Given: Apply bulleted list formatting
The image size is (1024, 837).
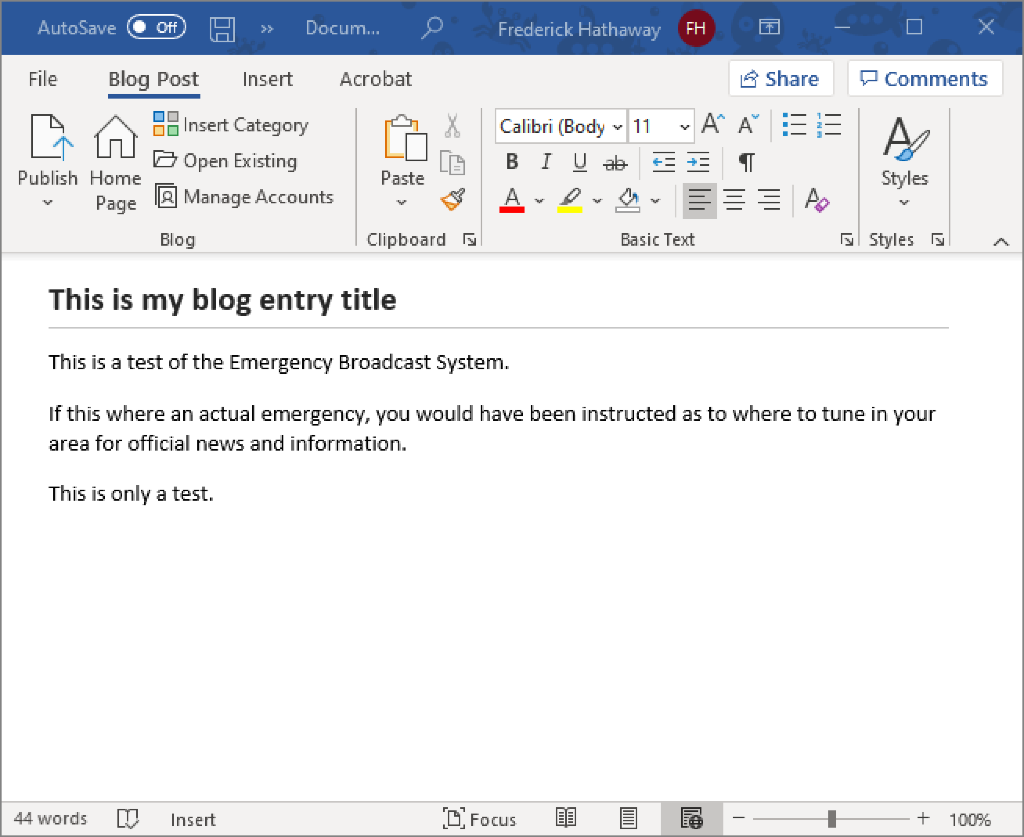Looking at the screenshot, I should click(x=794, y=124).
